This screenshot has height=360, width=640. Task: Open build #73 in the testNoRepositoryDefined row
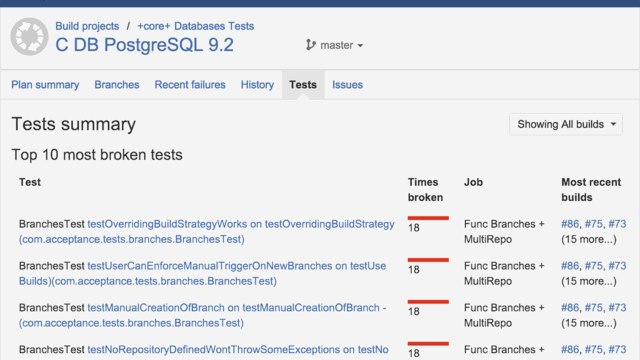point(617,350)
